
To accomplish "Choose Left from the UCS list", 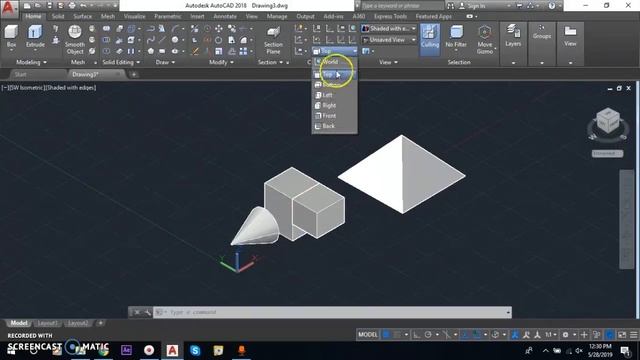I will tap(334, 95).
